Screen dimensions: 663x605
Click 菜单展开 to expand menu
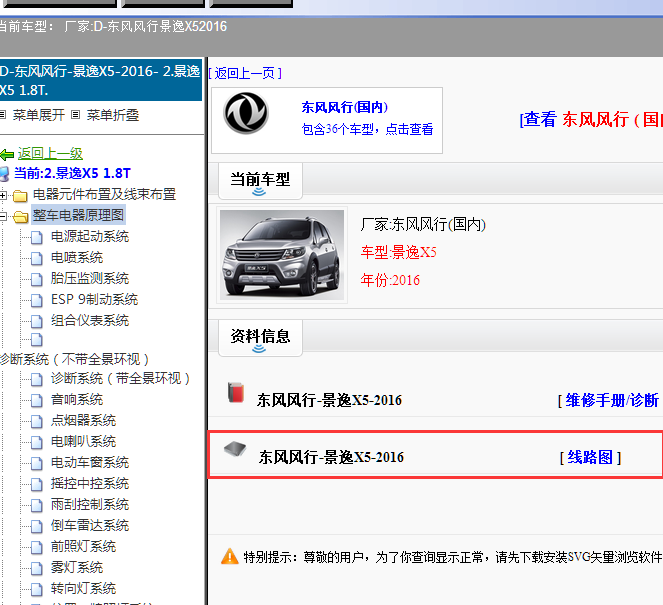coord(38,115)
